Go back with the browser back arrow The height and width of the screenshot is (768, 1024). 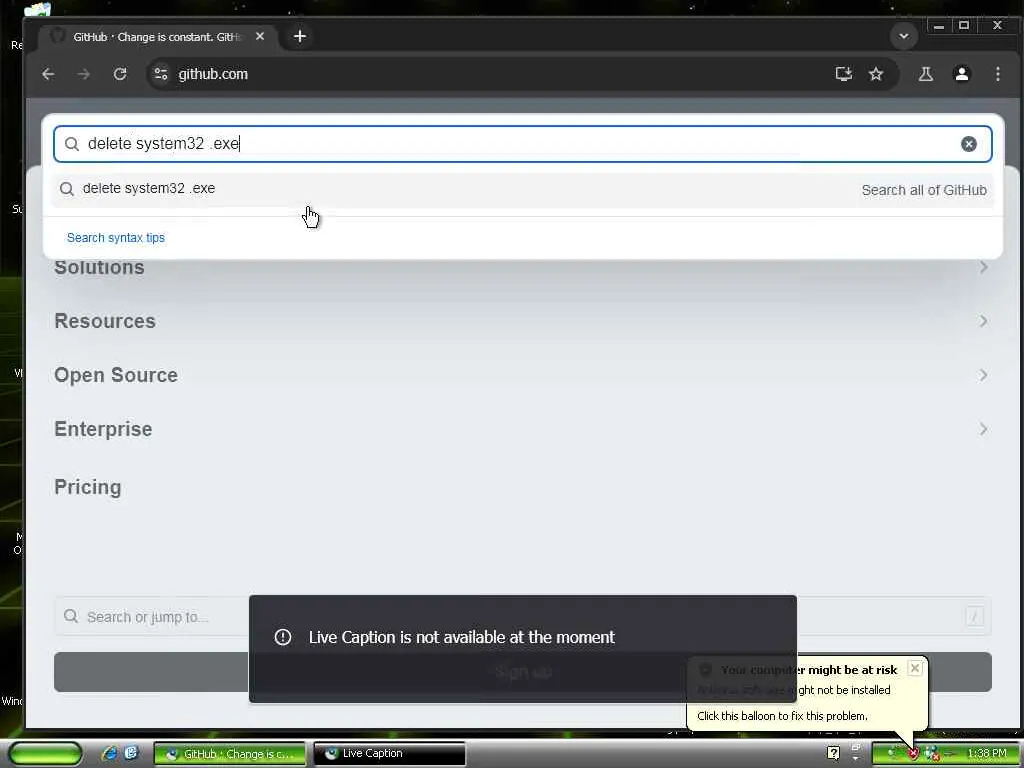(48, 74)
